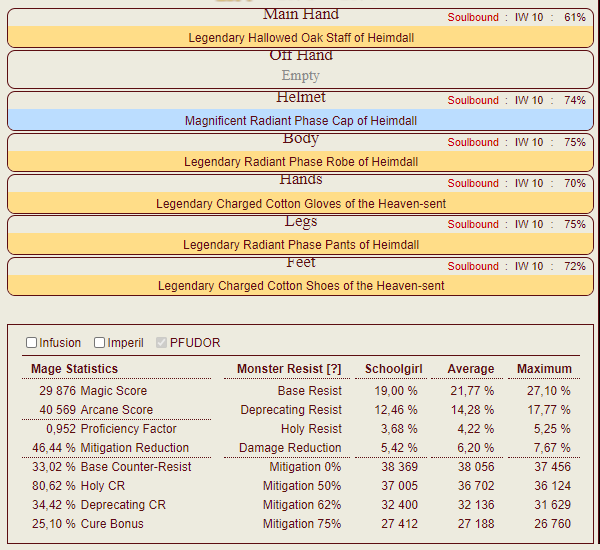Click the Soulbound label on the Body row
The image size is (600, 550).
pos(473,142)
